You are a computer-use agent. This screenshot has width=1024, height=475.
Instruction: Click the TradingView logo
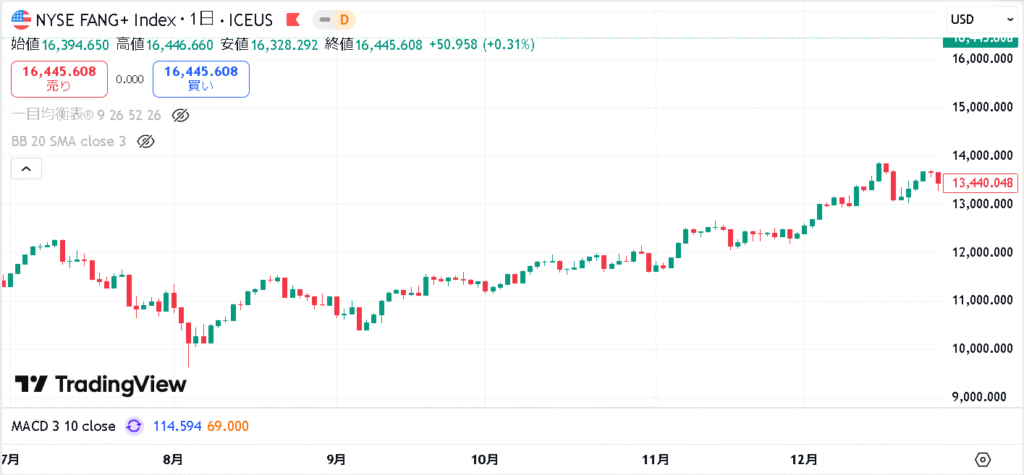(x=101, y=385)
